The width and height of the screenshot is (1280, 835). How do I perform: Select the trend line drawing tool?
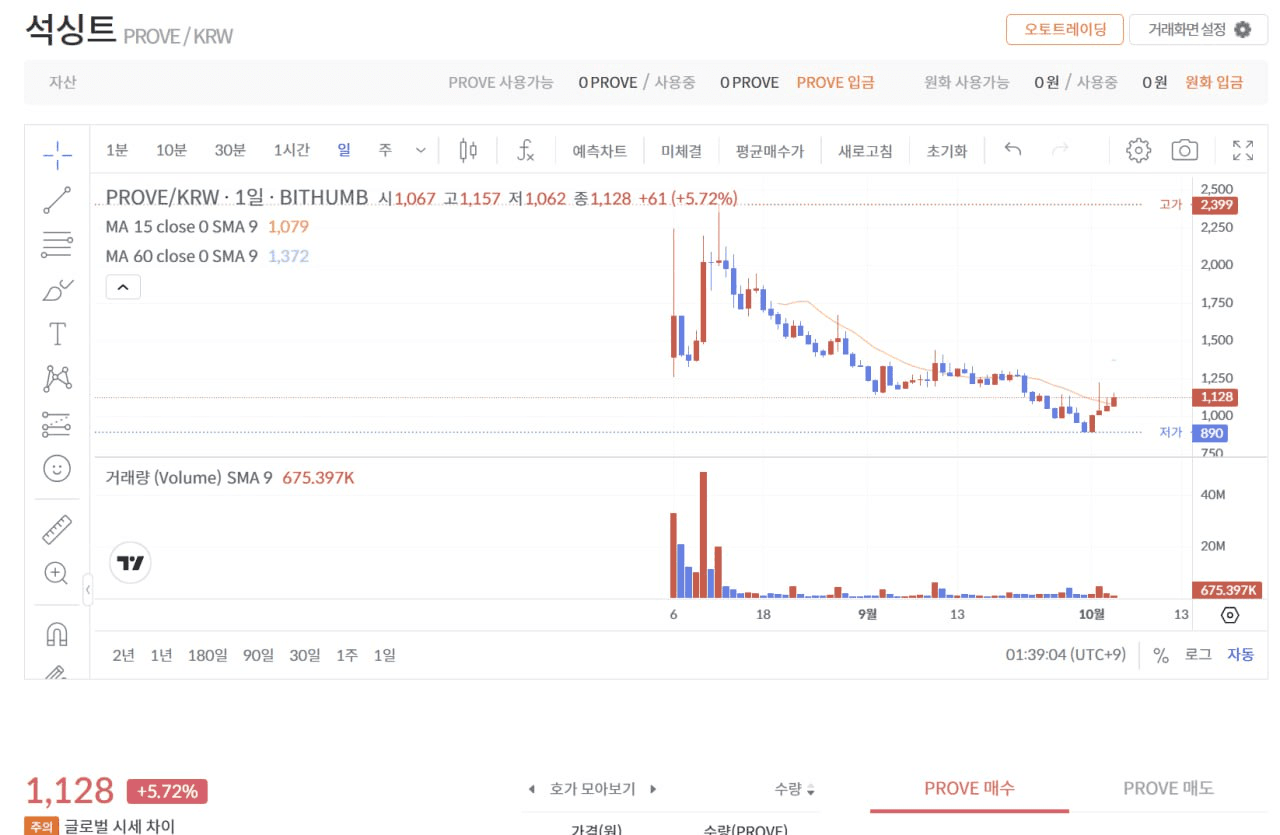(x=57, y=200)
